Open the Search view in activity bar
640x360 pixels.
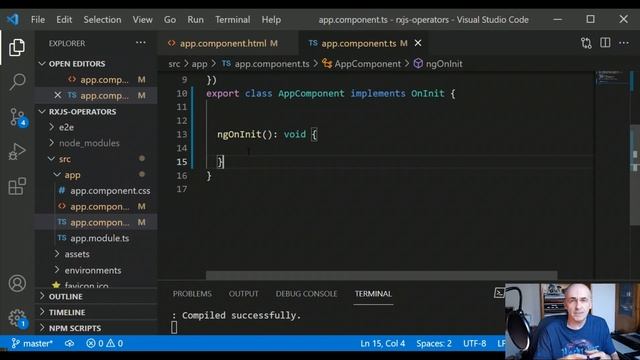tap(17, 82)
